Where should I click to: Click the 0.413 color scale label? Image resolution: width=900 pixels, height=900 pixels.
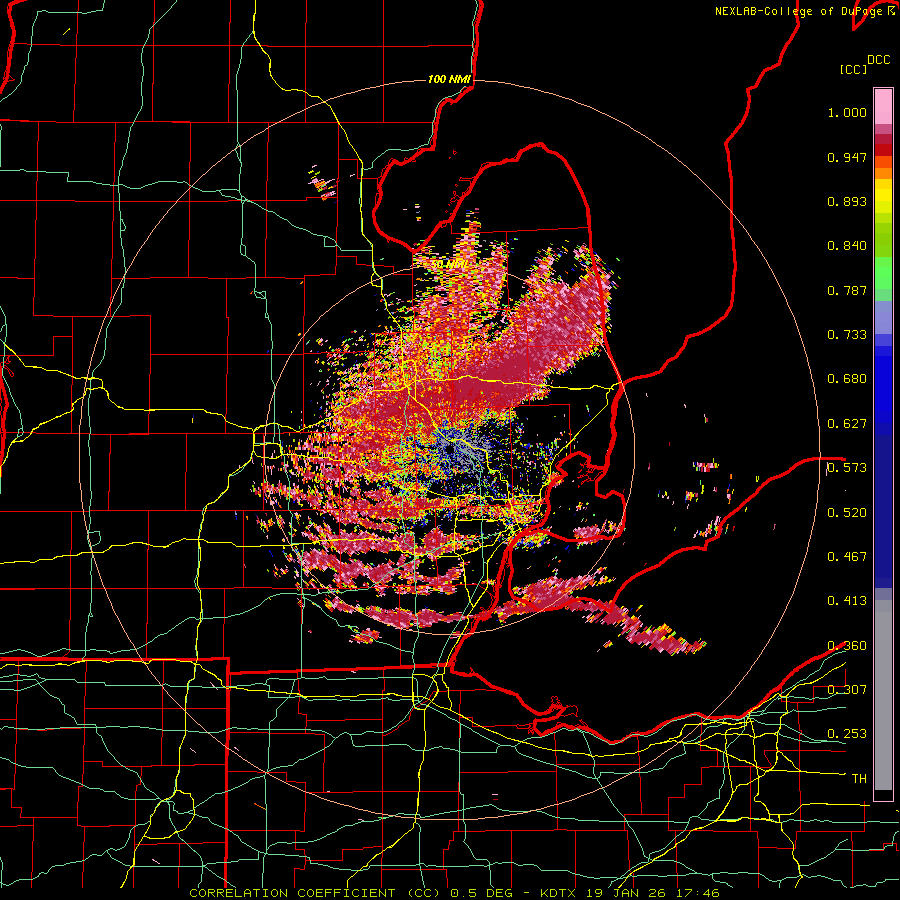click(847, 600)
